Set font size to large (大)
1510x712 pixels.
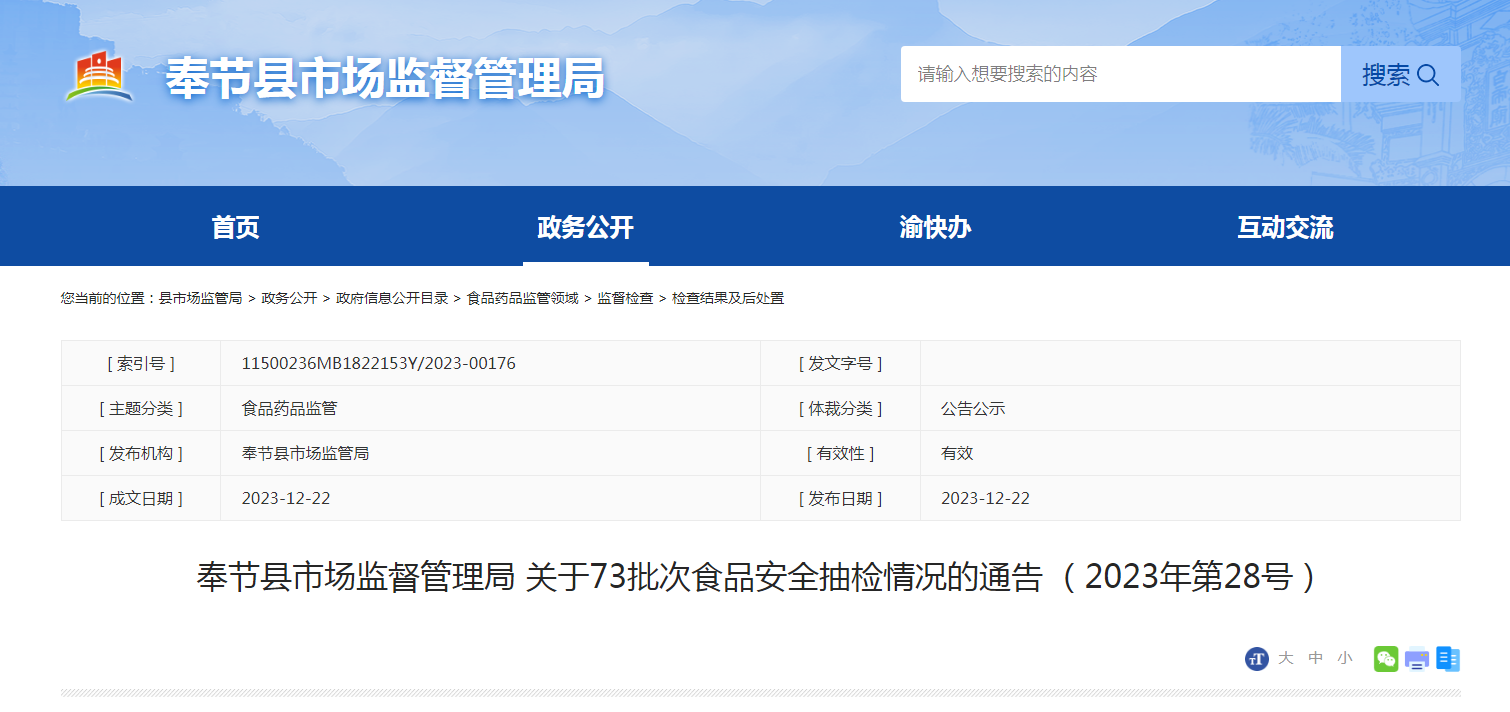(x=1286, y=658)
